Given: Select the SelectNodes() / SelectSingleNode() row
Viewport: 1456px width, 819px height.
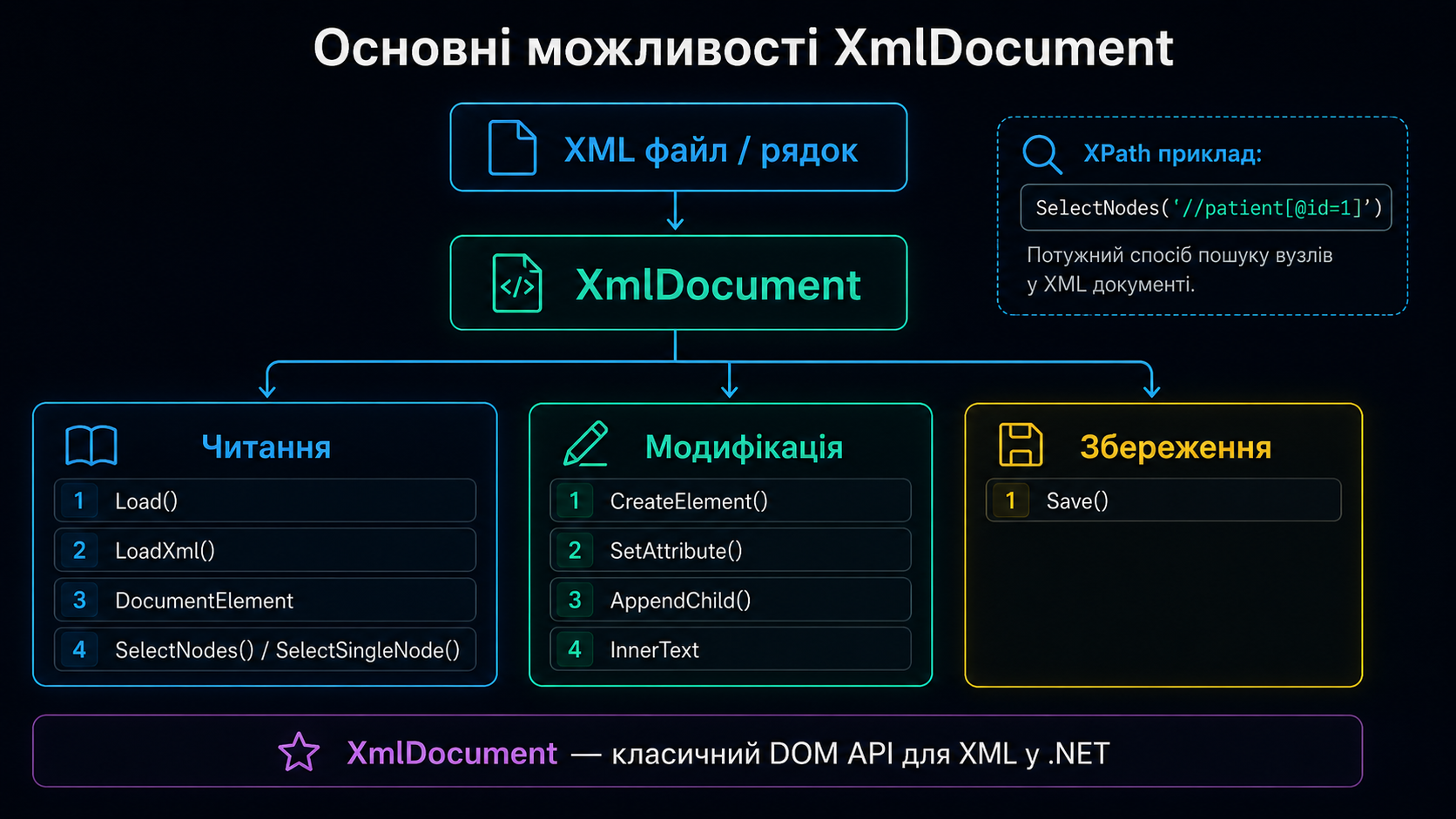Looking at the screenshot, I should coord(266,649).
